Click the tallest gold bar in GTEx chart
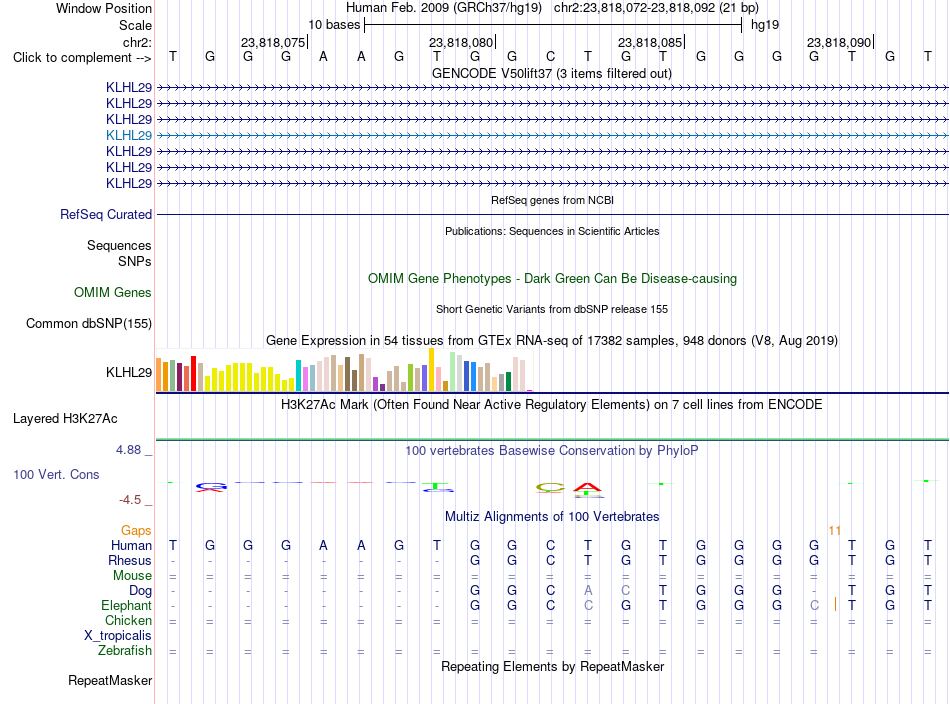The height and width of the screenshot is (704, 950). coord(431,370)
